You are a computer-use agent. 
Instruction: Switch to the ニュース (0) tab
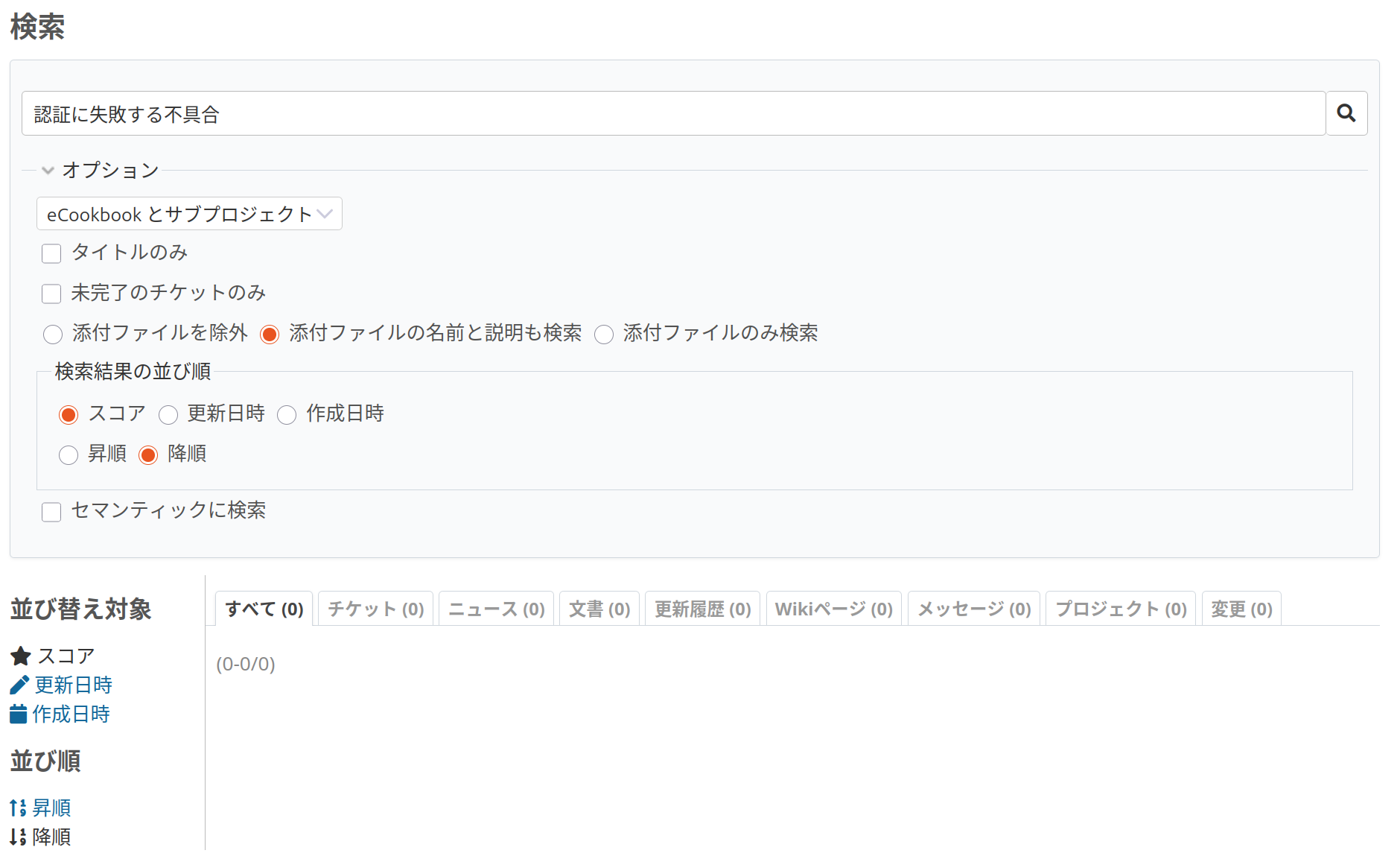[x=496, y=609]
